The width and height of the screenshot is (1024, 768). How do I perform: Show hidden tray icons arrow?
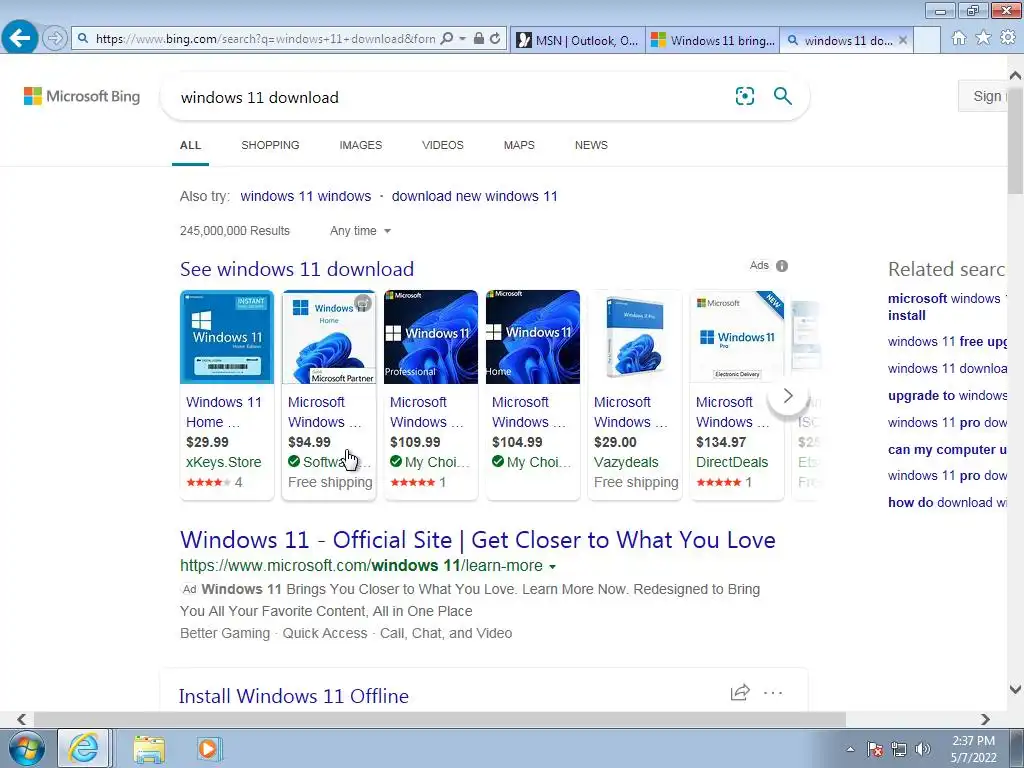[850, 749]
